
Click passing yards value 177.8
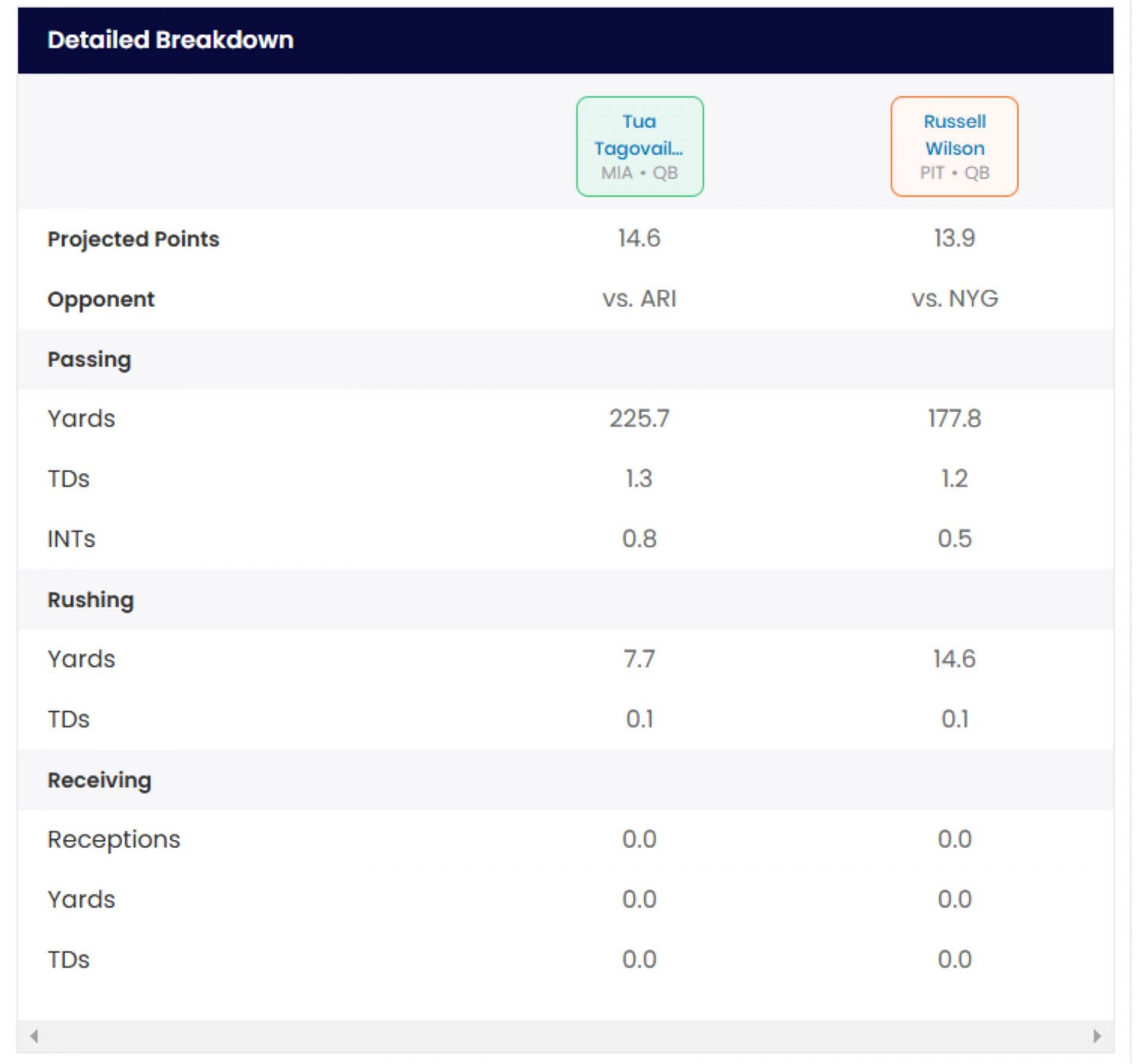(954, 419)
